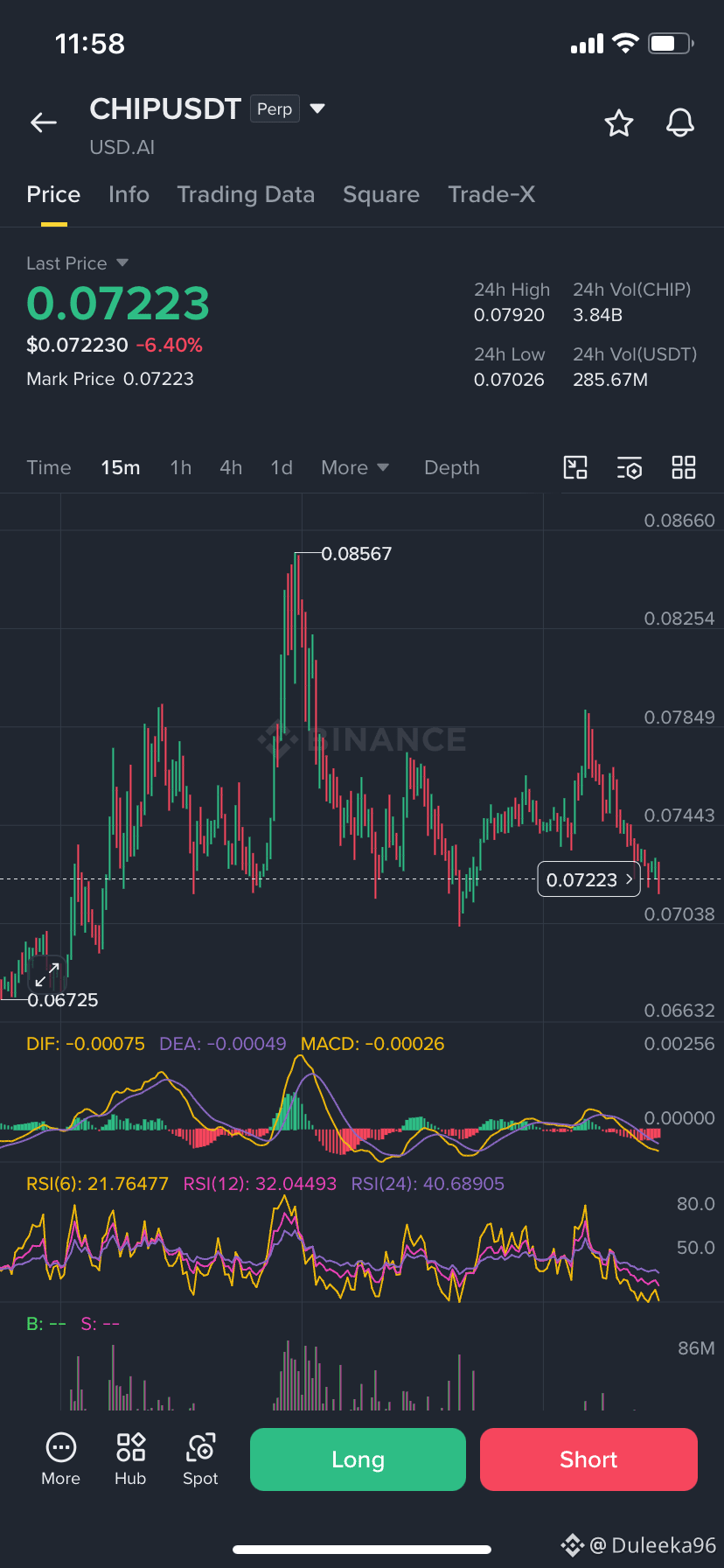Open the More timeframes dropdown
The height and width of the screenshot is (1568, 724).
point(355,468)
